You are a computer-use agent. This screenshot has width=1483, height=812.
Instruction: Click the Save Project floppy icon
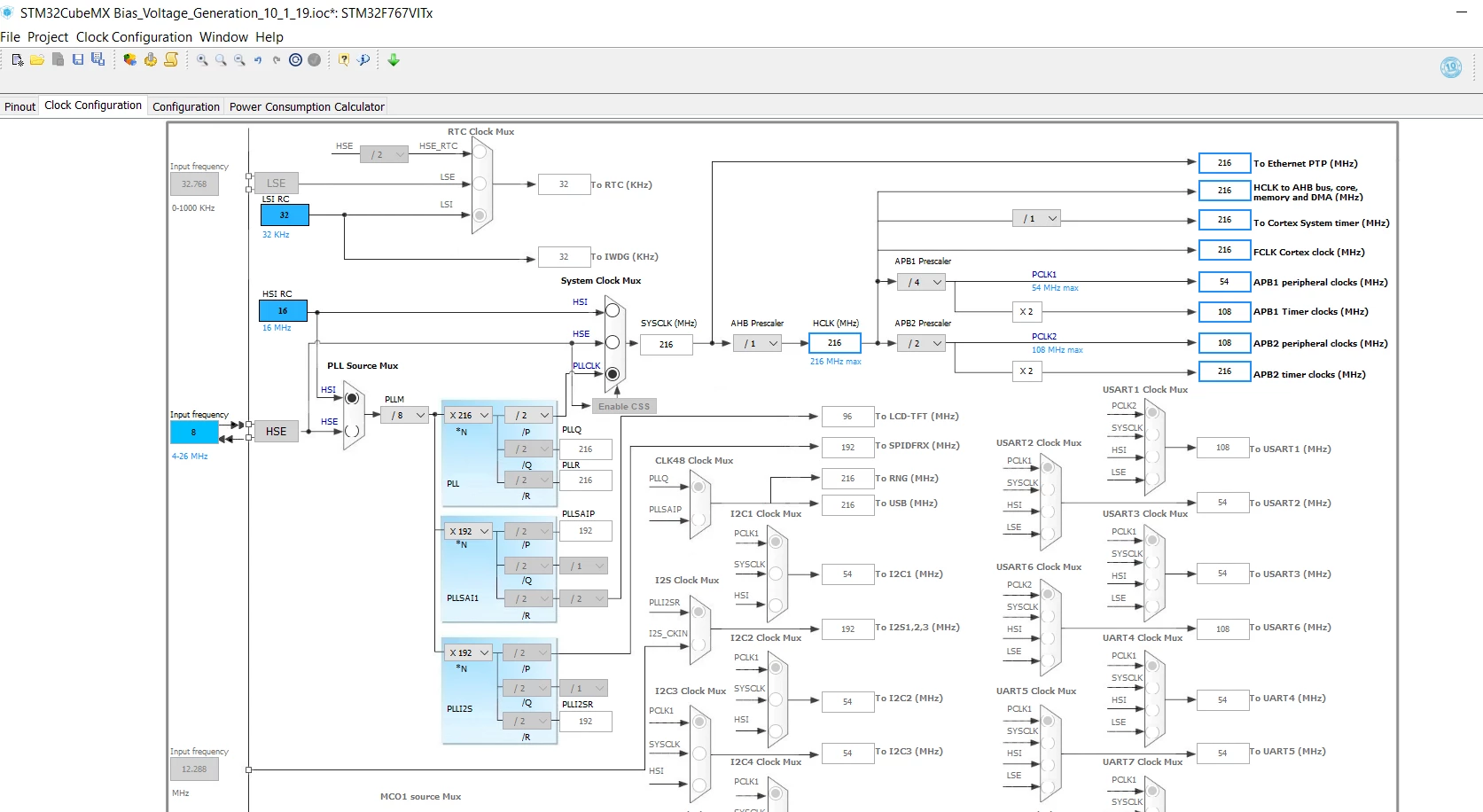click(78, 59)
